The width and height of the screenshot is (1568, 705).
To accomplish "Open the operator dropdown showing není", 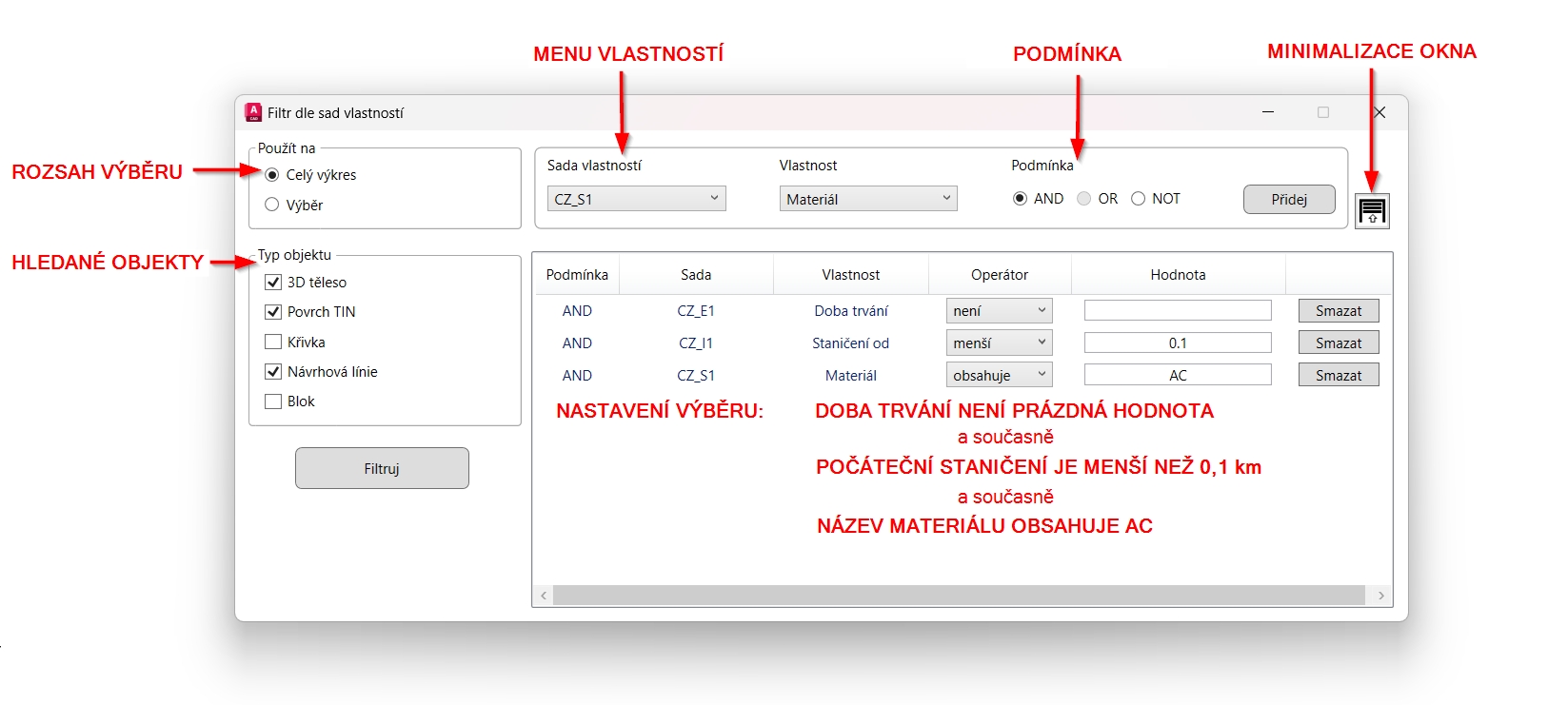I will (x=999, y=311).
